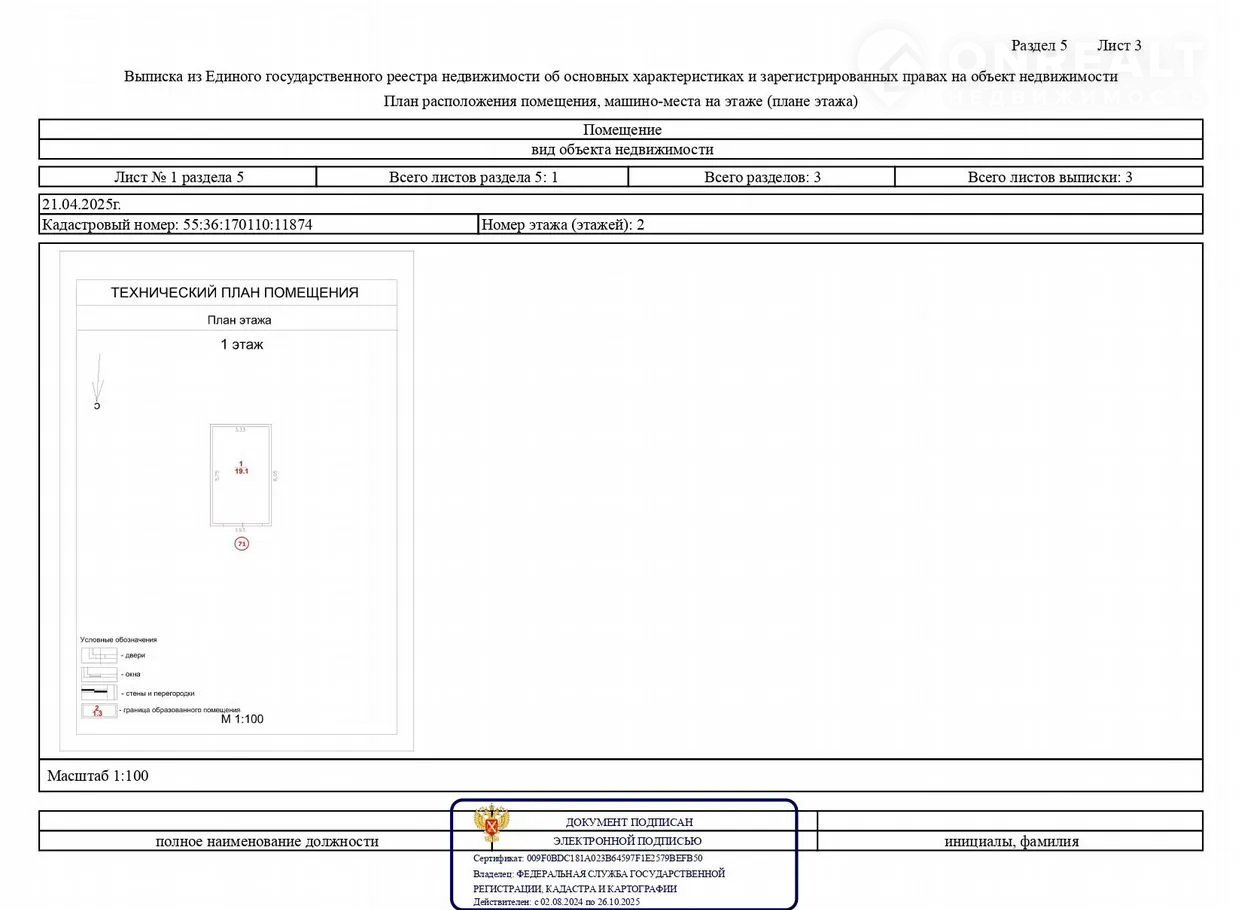Click the 'Всего листов выписки: 3' cell
1242x910 pixels.
tap(1049, 177)
